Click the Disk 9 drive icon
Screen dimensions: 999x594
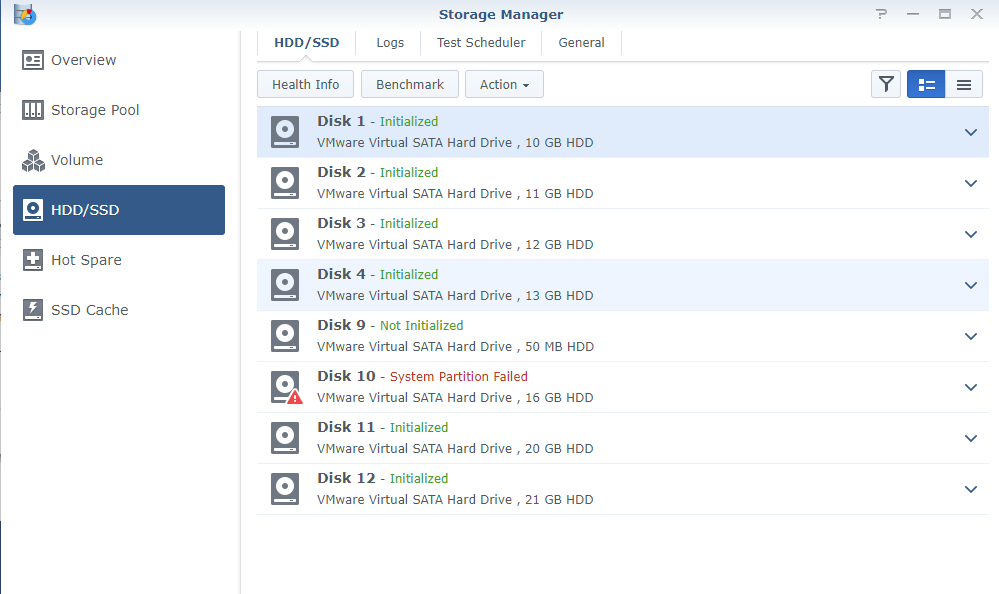[285, 336]
